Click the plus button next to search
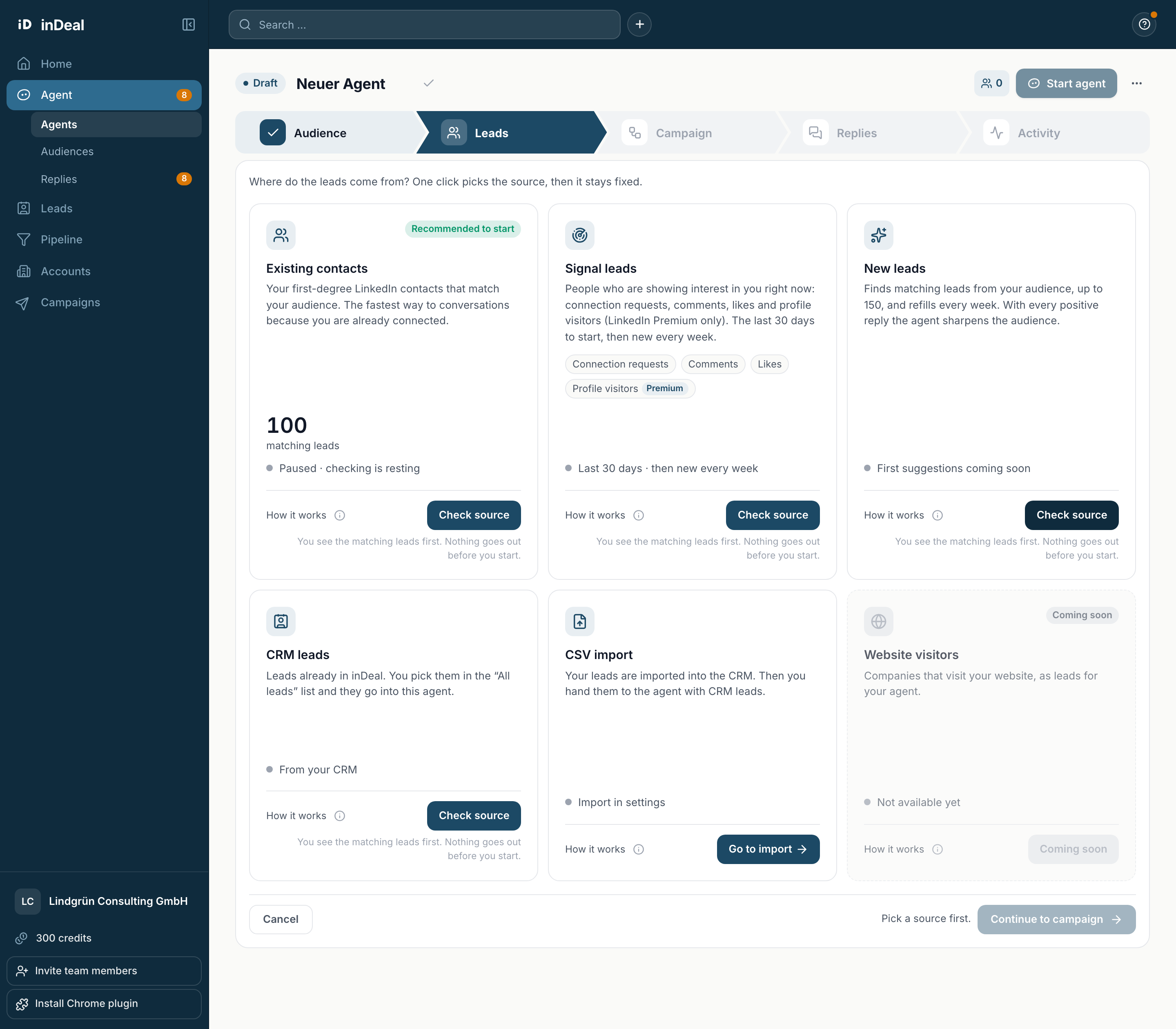This screenshot has width=1176, height=1029. tap(639, 24)
